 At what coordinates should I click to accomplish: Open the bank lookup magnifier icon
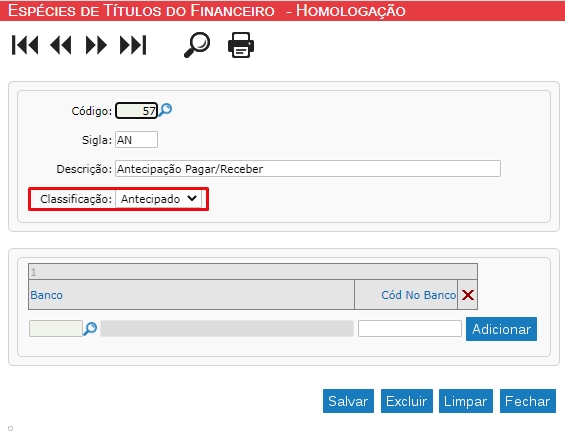(x=90, y=329)
